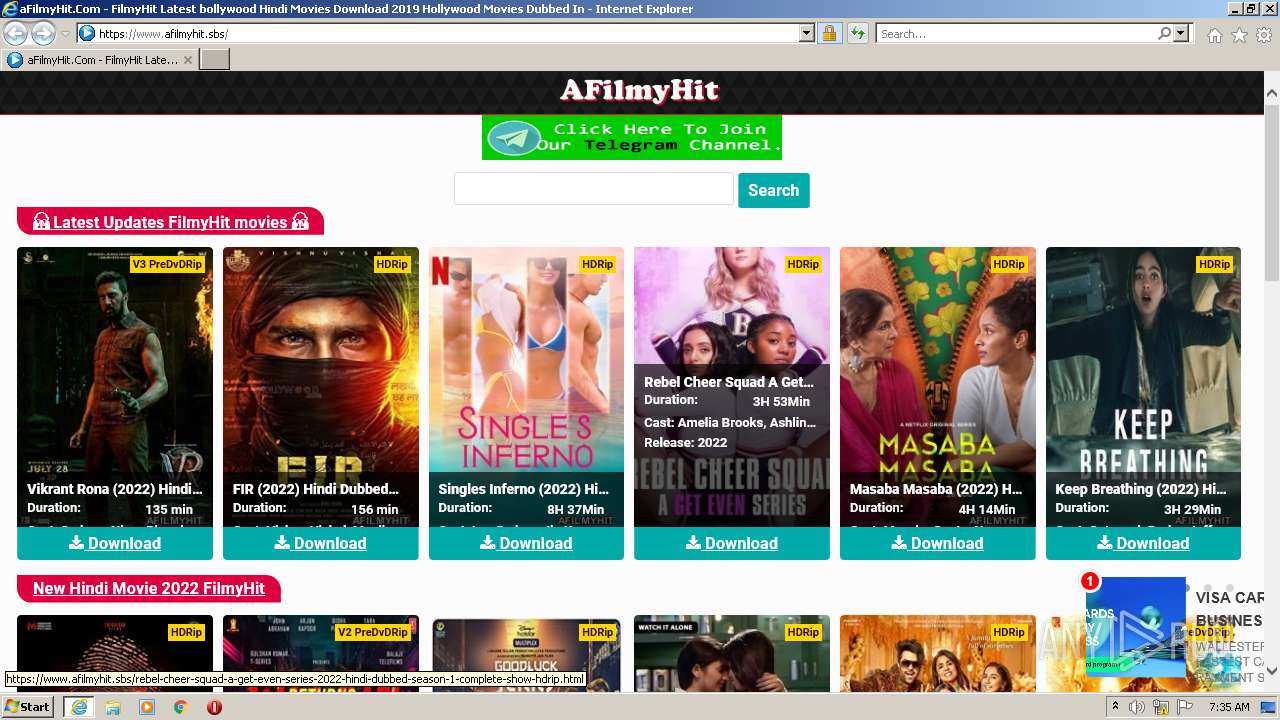Open File Explorer taskbar icon
This screenshot has height=720, width=1280.
(x=113, y=707)
